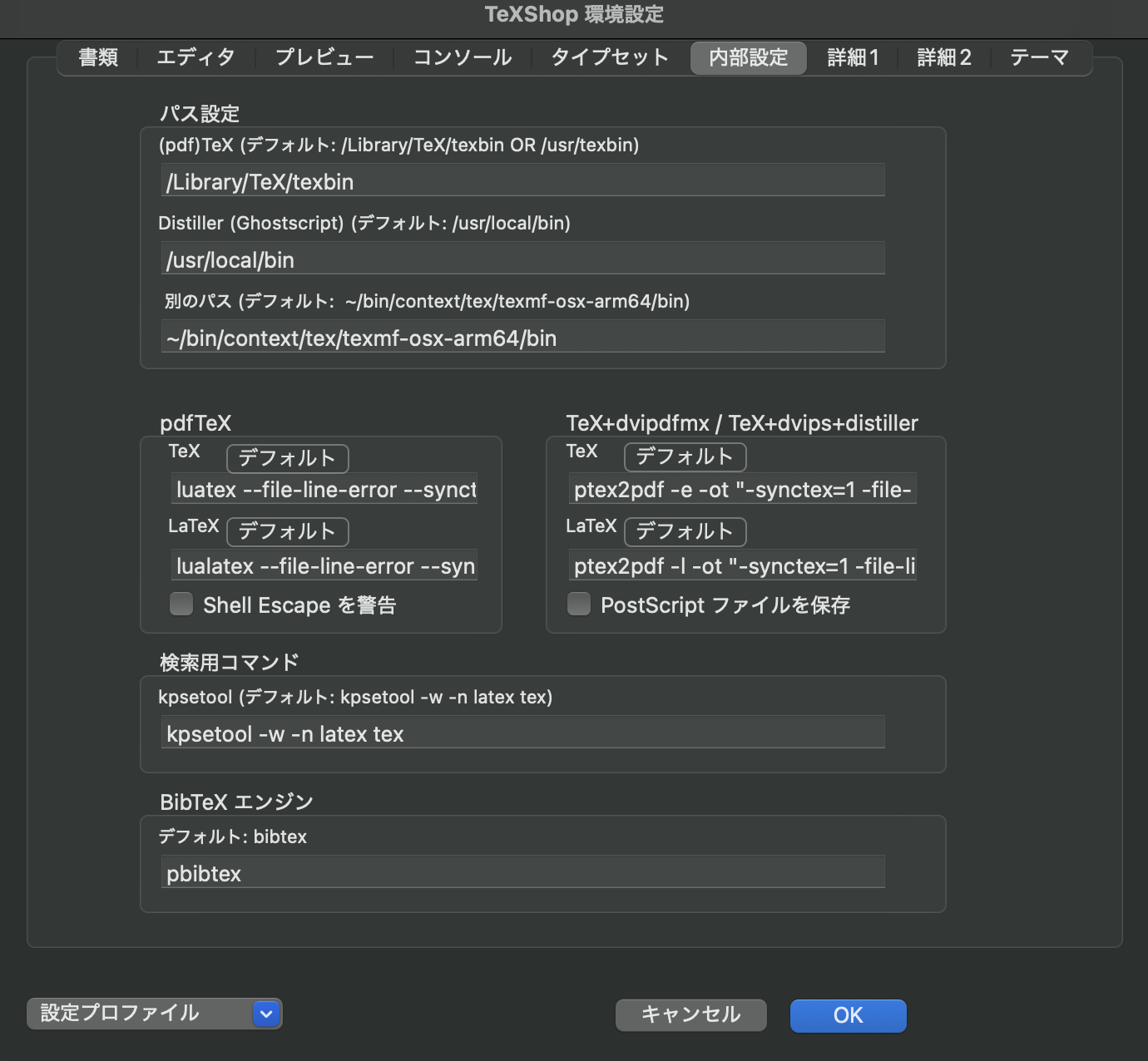The height and width of the screenshot is (1061, 1148).
Task: Edit the pbibtex BibTeX engine field
Action: click(x=522, y=872)
